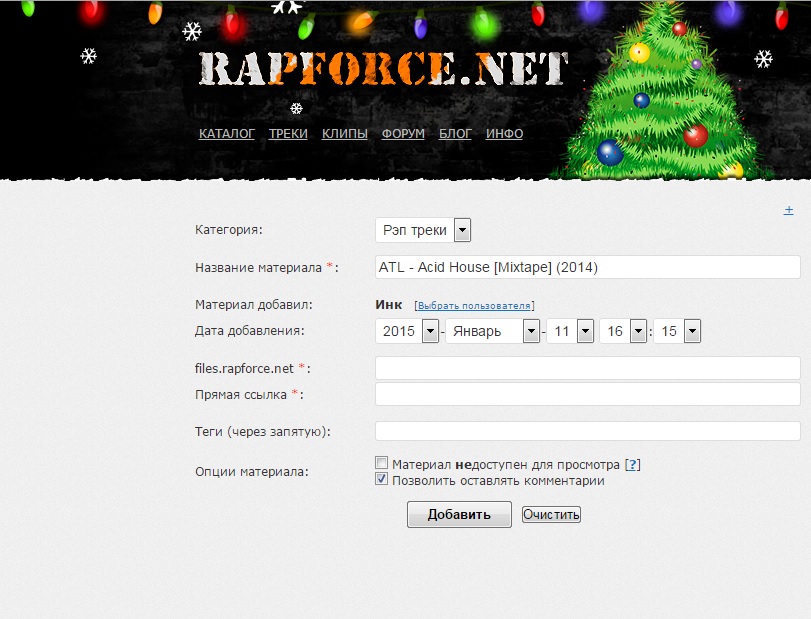Click the Добавить button
The image size is (811, 619).
459,515
